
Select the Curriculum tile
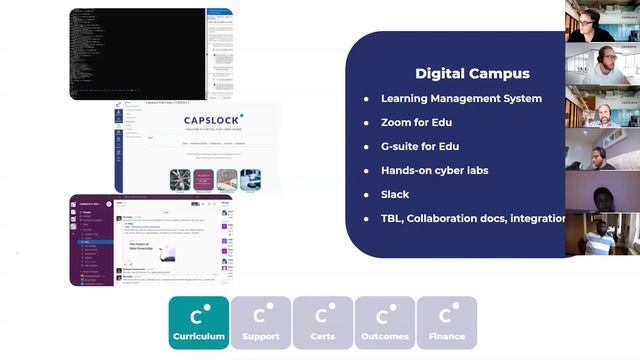[x=199, y=322]
